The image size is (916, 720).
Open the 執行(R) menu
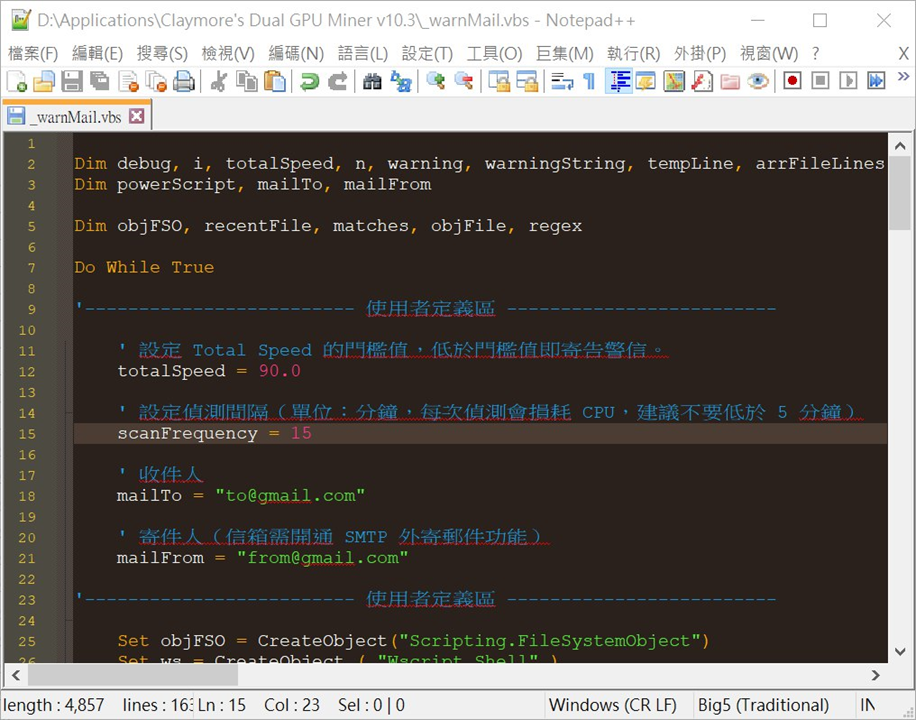coord(633,54)
